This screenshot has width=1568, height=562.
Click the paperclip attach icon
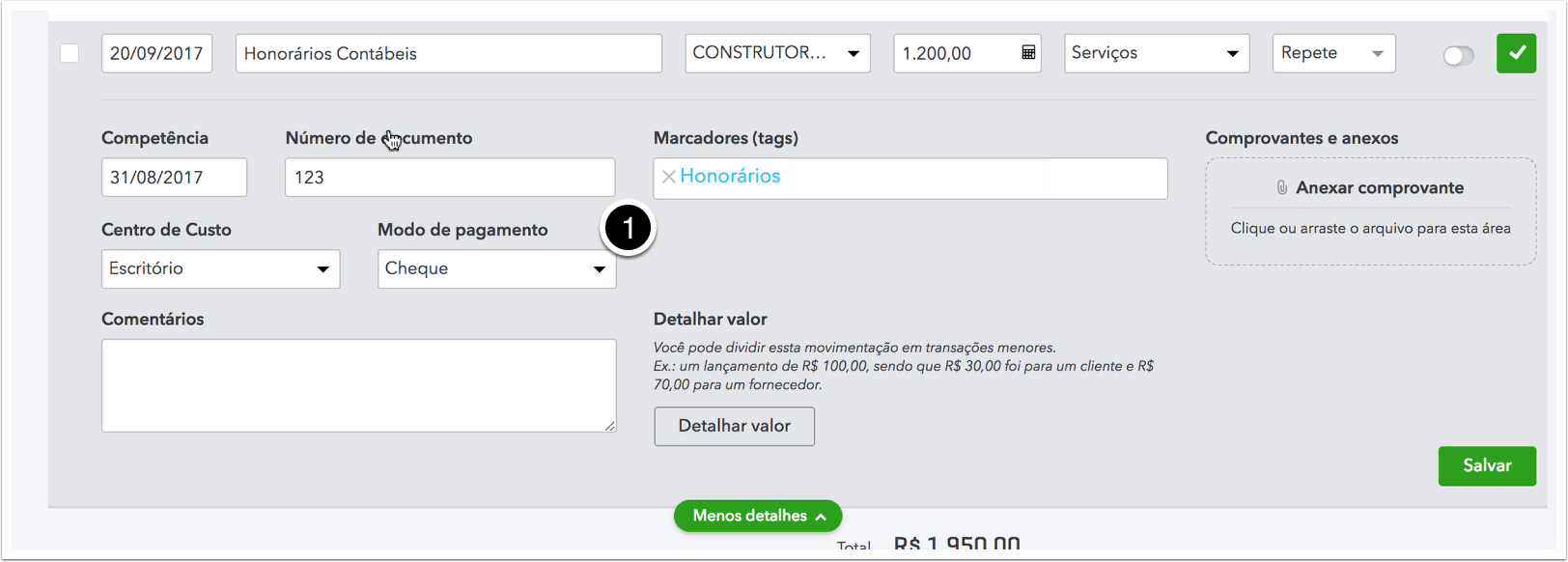[x=1281, y=187]
